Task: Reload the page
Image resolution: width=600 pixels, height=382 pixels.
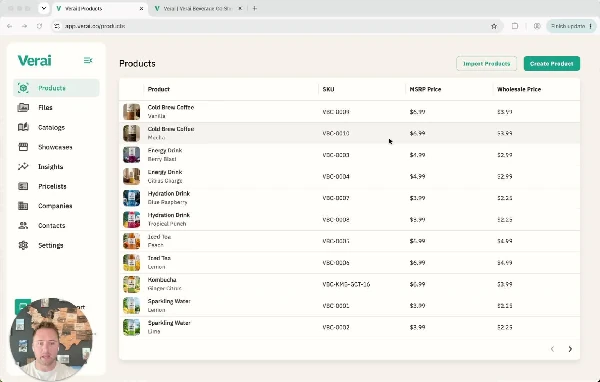Action: click(39, 26)
